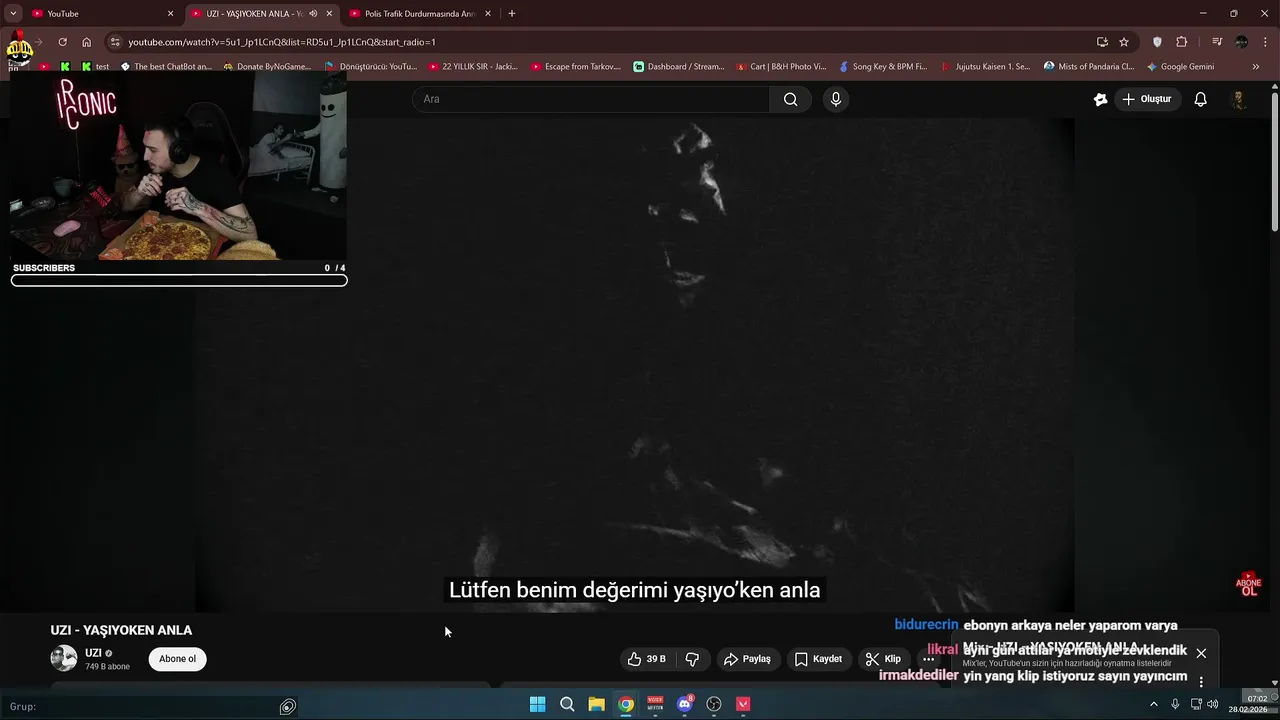
Task: Open Chrome's three-dot menu
Action: tap(1264, 42)
